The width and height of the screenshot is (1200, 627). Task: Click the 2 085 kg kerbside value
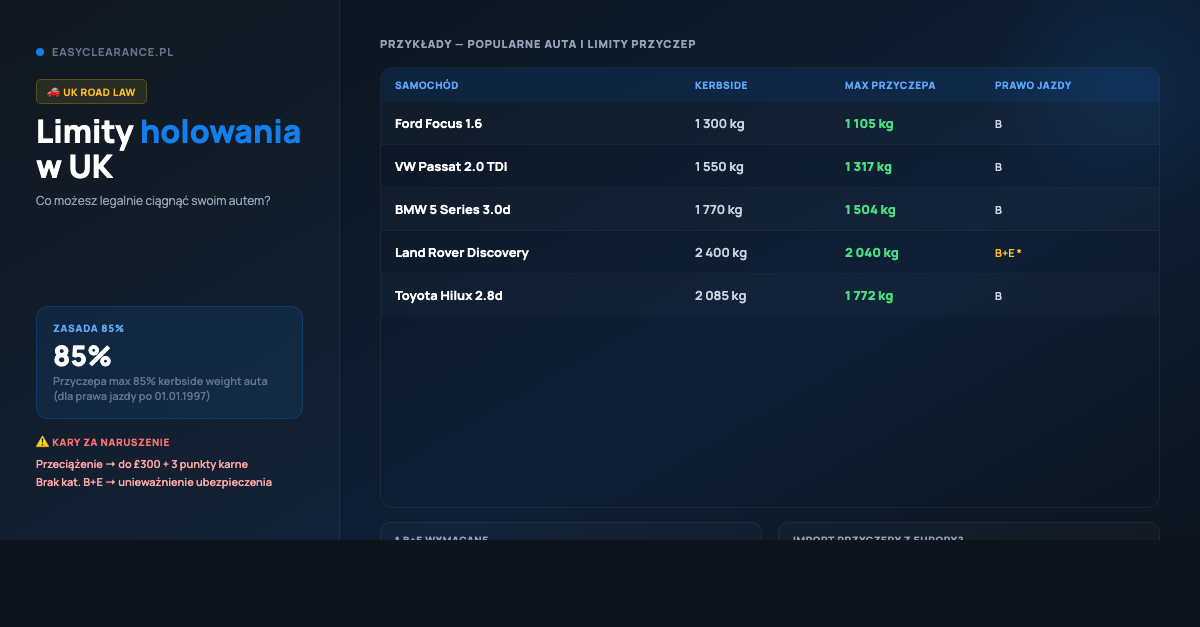(721, 296)
